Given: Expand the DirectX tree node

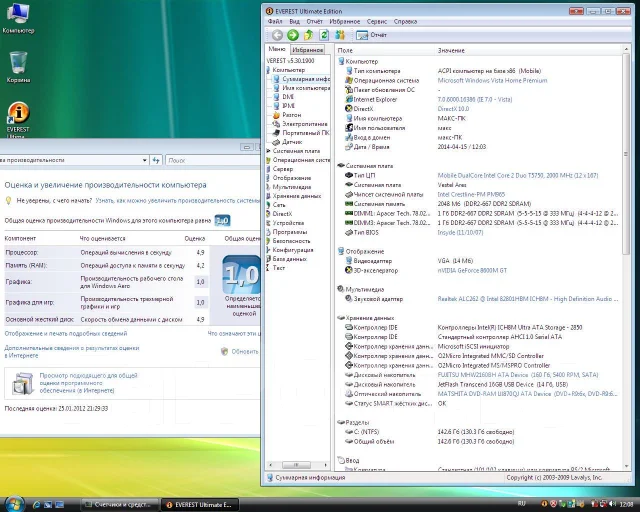Looking at the screenshot, I should (x=280, y=214).
